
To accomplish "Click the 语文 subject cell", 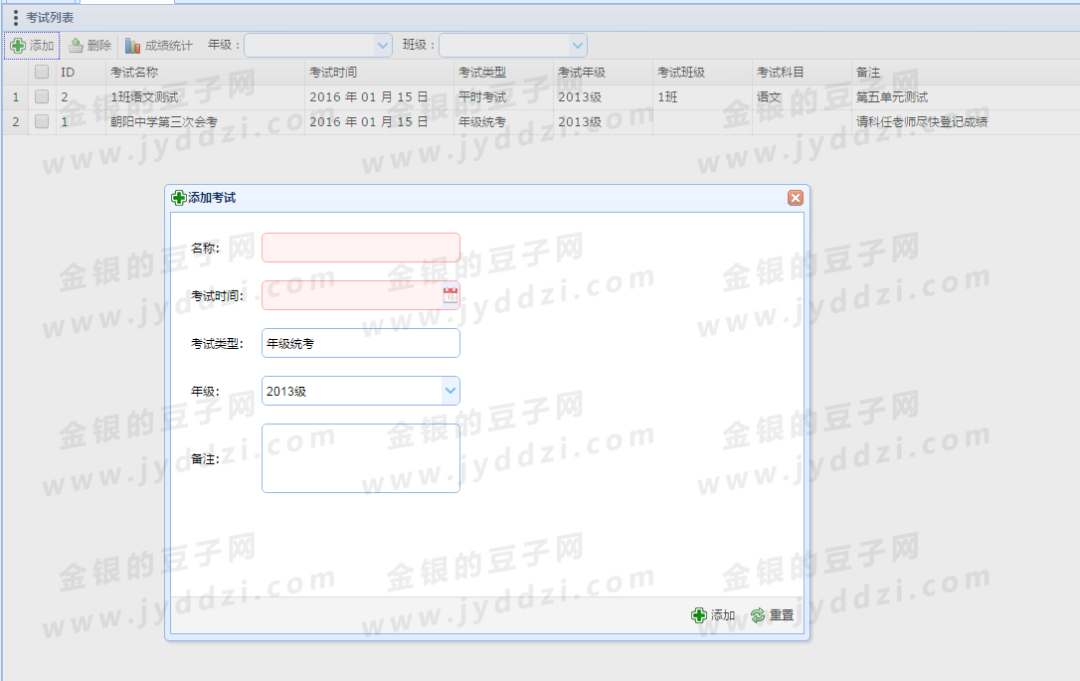I will tap(801, 97).
